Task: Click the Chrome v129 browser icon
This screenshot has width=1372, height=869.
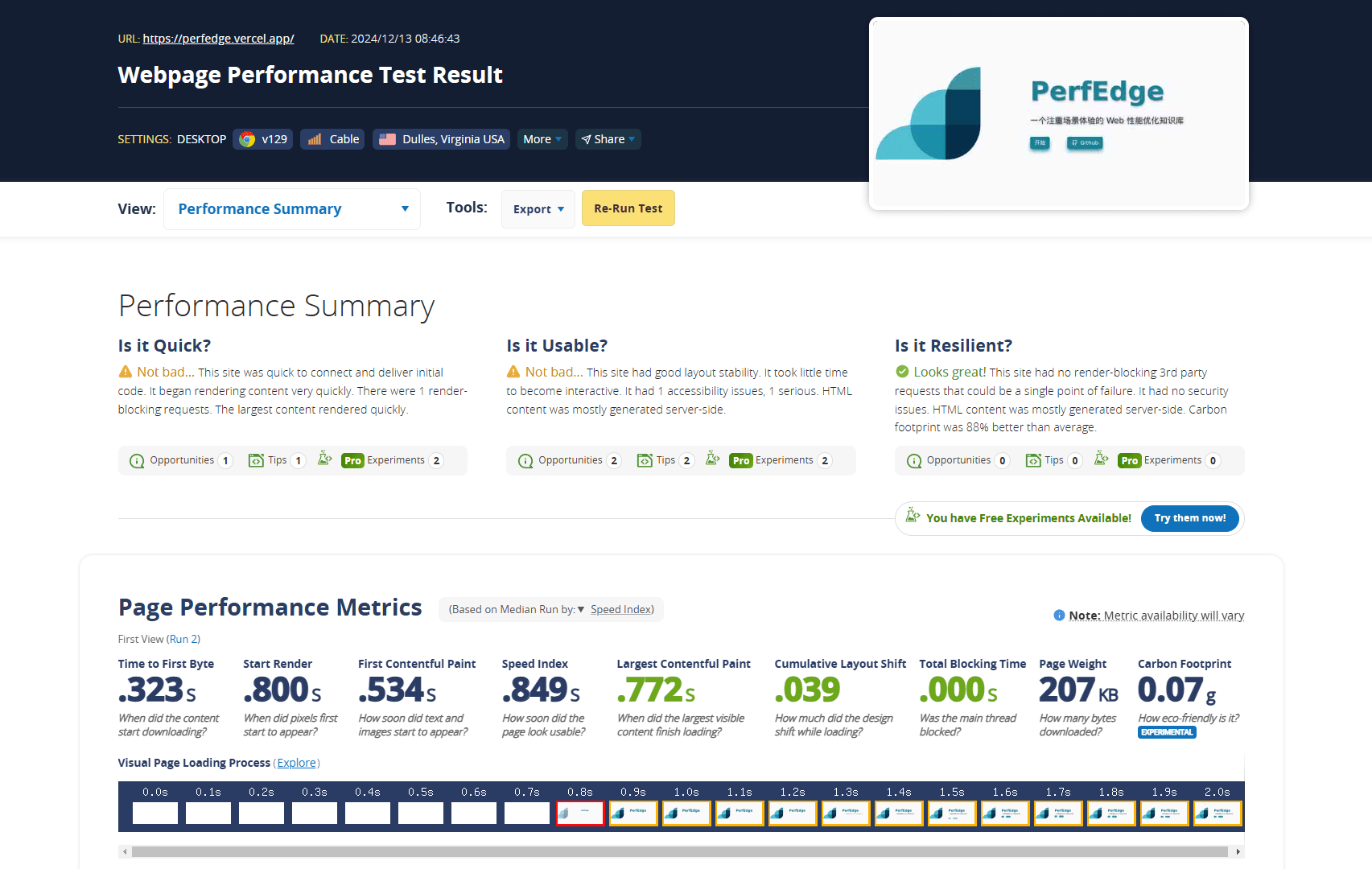Action: pos(247,138)
